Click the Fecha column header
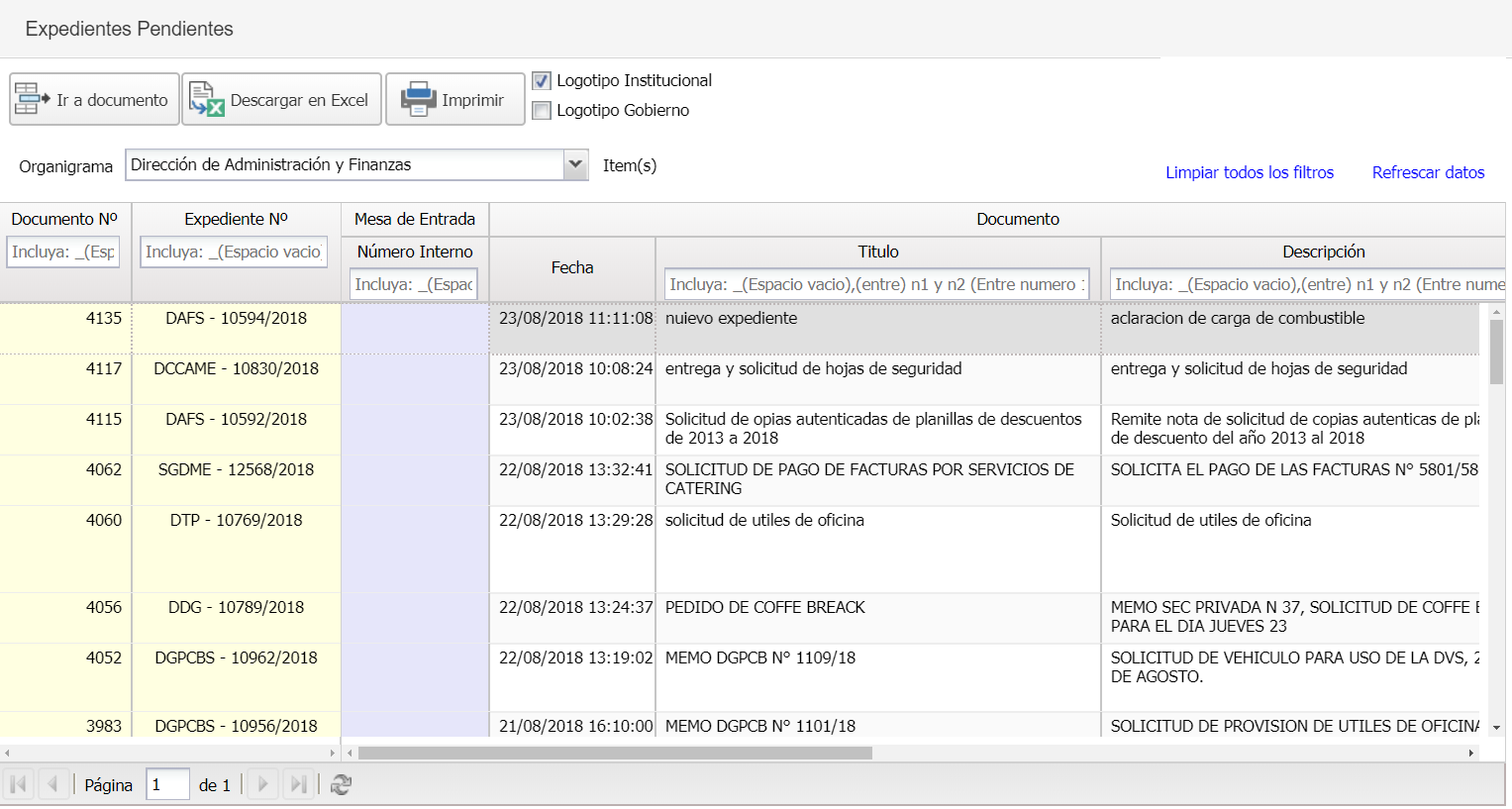1512x809 pixels. tap(572, 267)
